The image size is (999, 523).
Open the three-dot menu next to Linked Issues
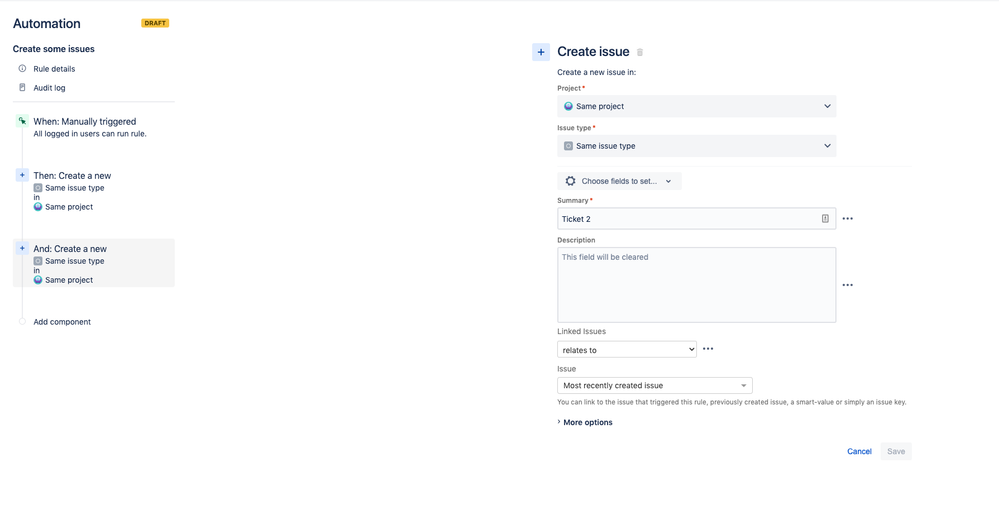(x=708, y=349)
